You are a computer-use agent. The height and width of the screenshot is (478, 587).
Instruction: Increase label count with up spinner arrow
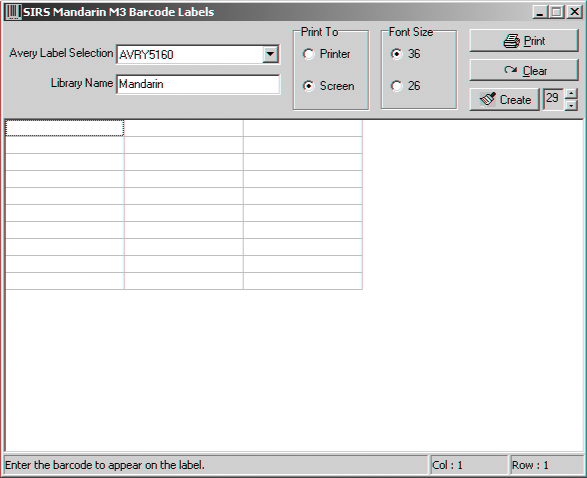(x=571, y=94)
